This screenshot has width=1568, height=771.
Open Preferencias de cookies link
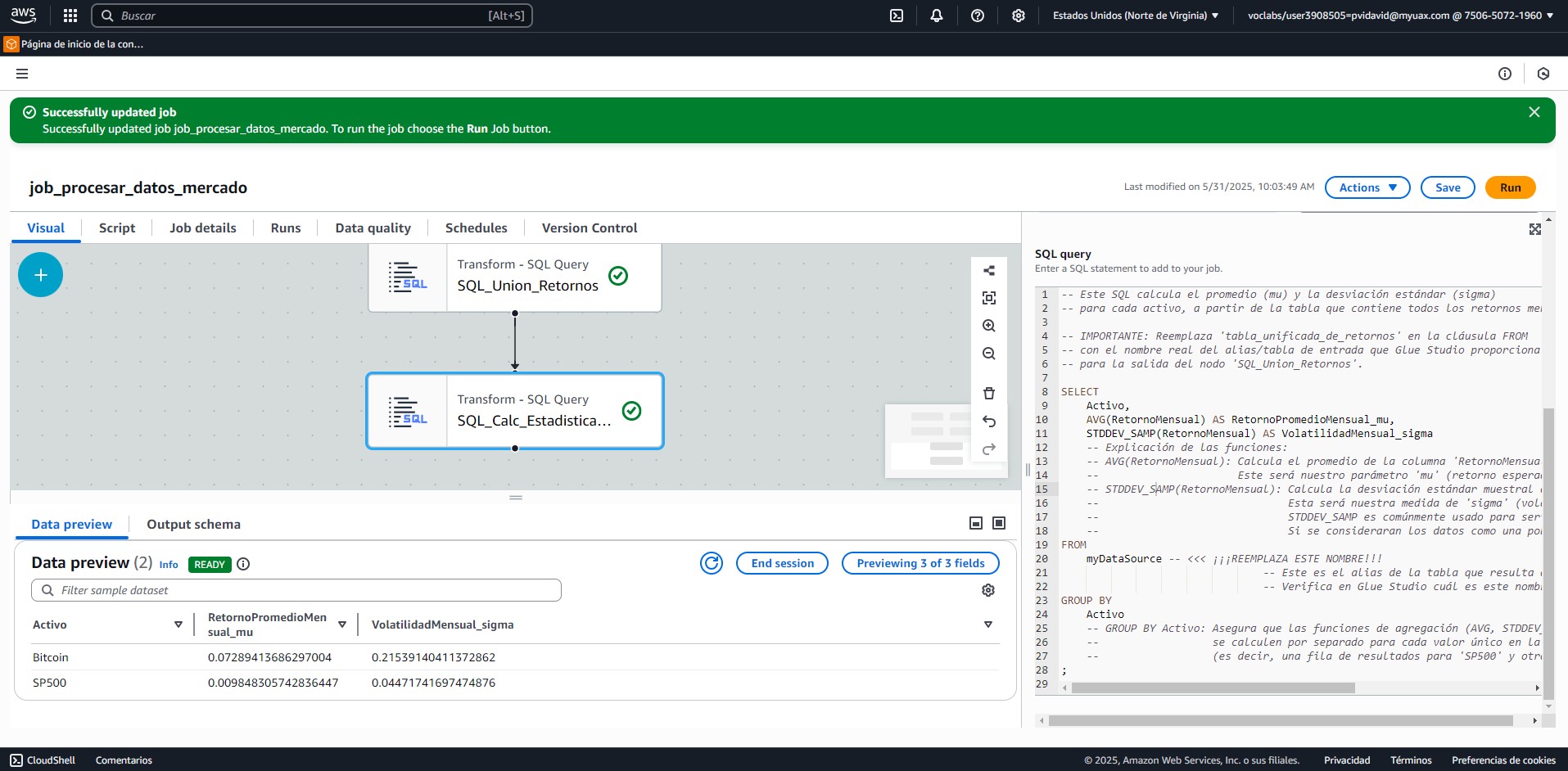[1503, 760]
